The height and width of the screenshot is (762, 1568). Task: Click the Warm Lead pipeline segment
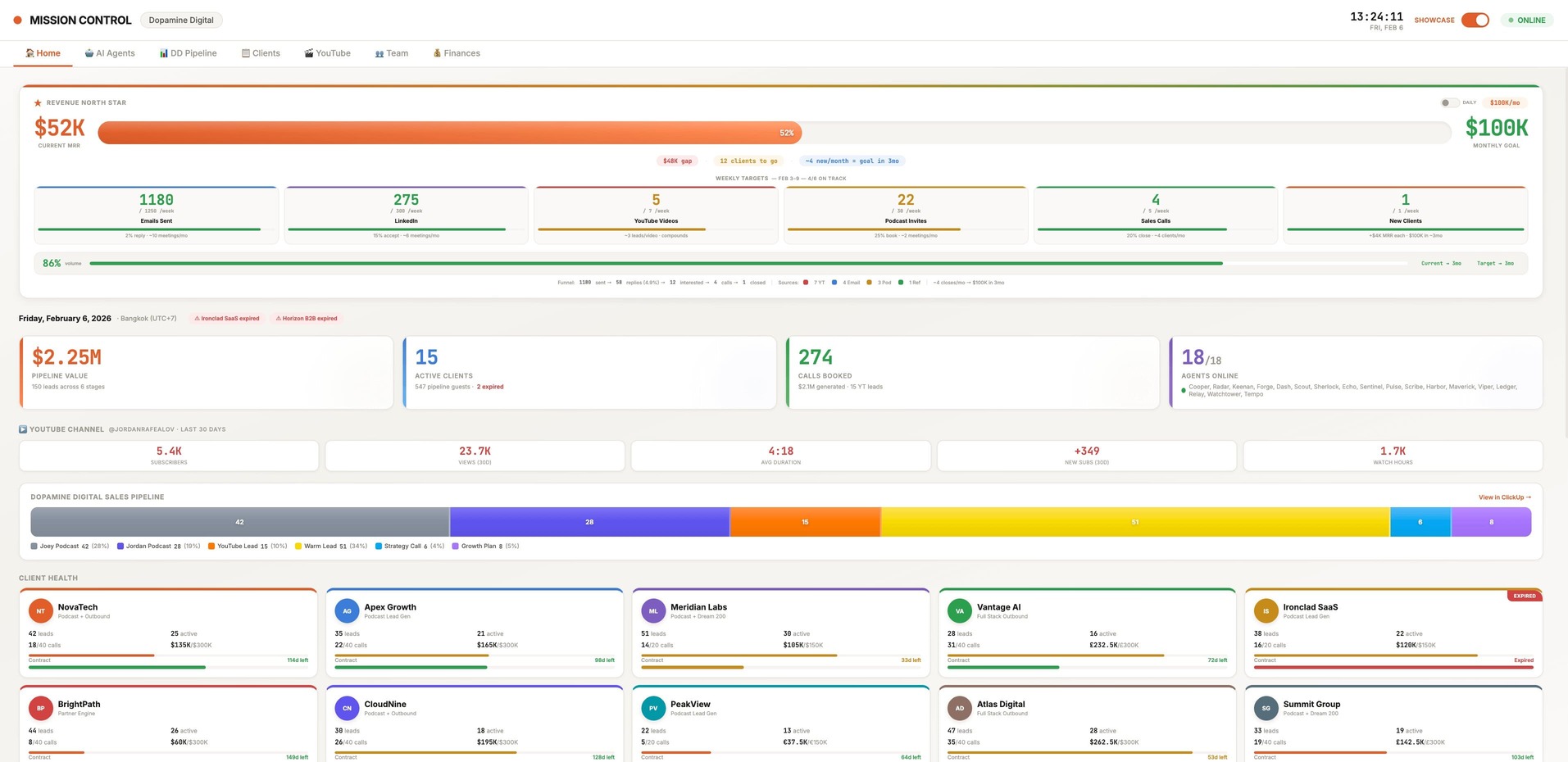pyautogui.click(x=1134, y=521)
